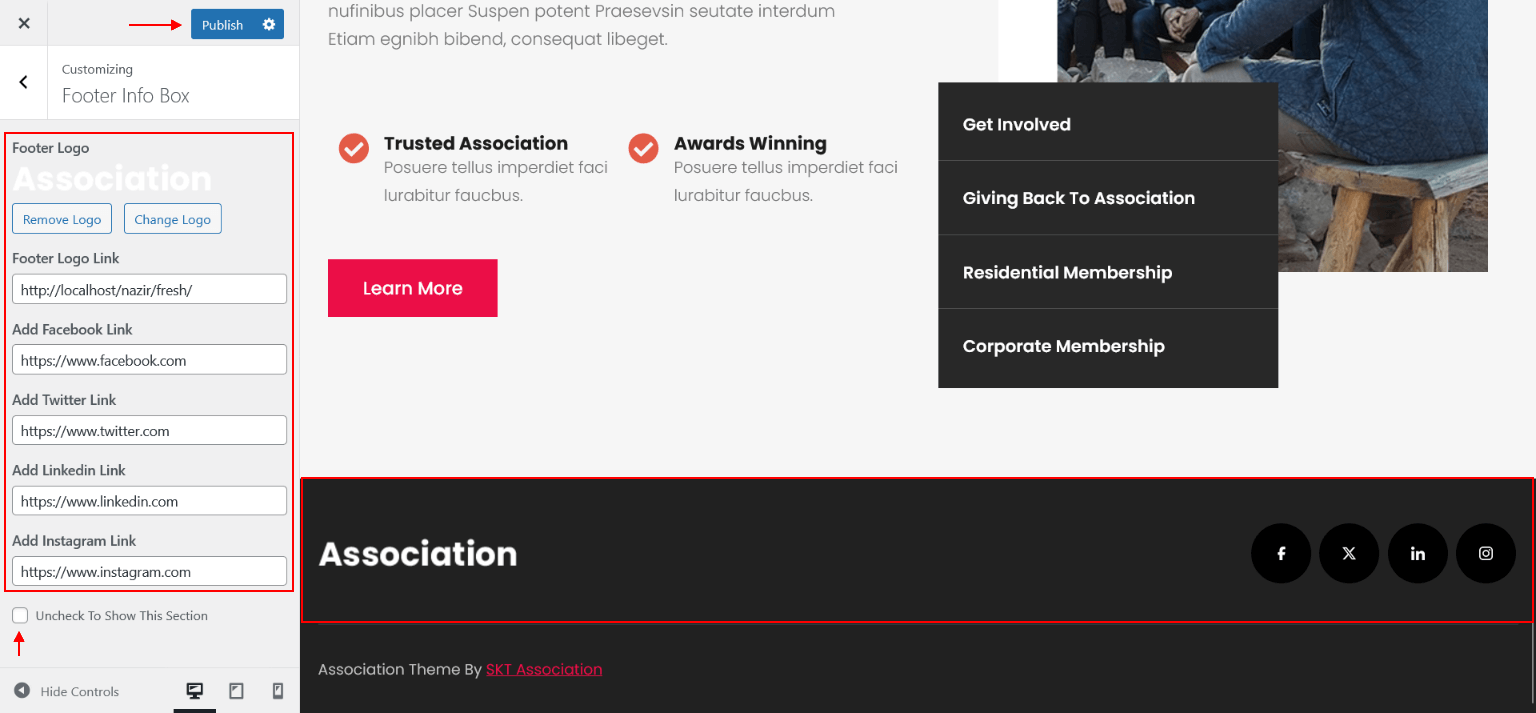Viewport: 1536px width, 713px height.
Task: Close the customizer with X
Action: pos(24,23)
